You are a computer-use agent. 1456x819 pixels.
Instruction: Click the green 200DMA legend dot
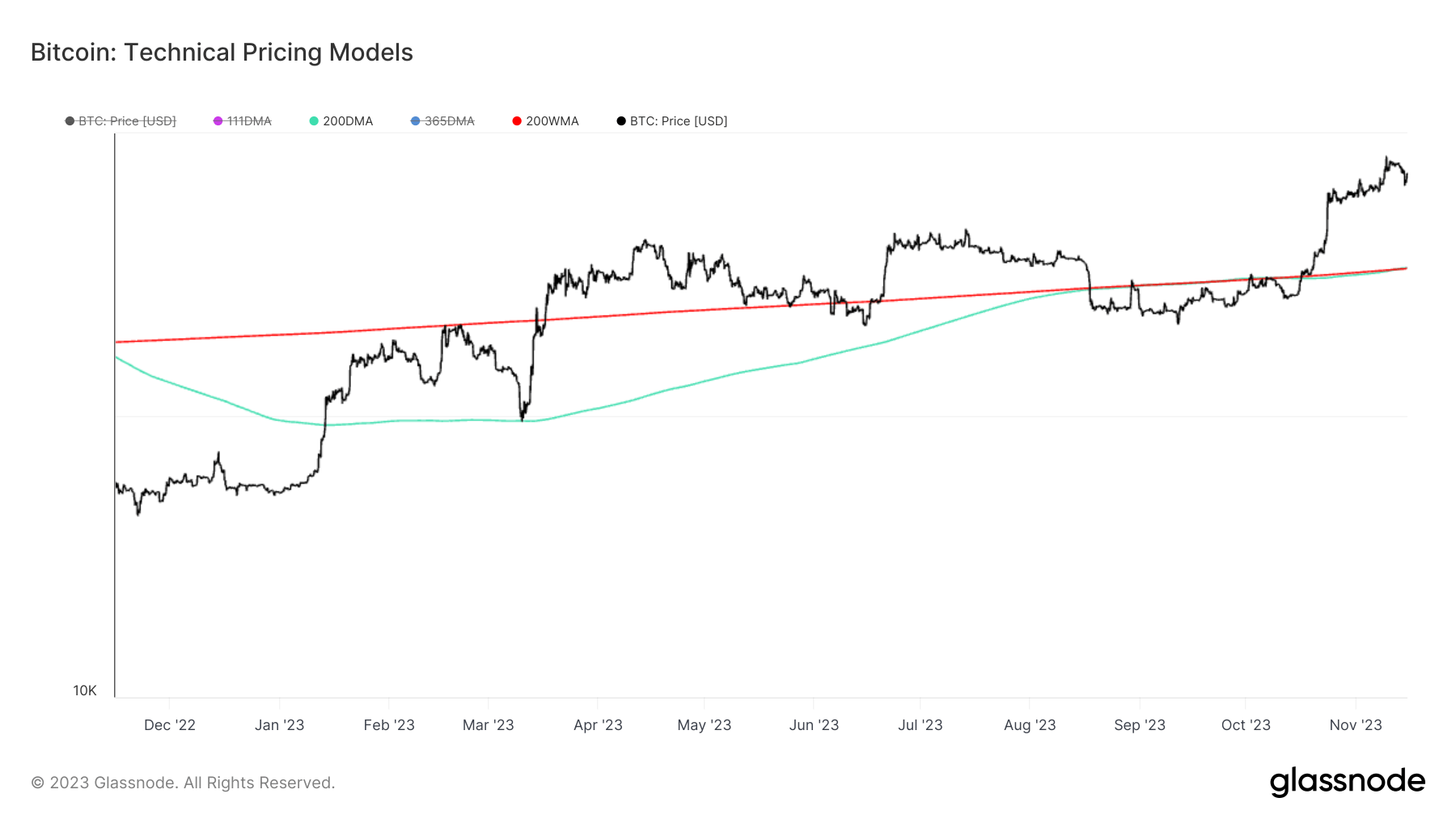(314, 121)
